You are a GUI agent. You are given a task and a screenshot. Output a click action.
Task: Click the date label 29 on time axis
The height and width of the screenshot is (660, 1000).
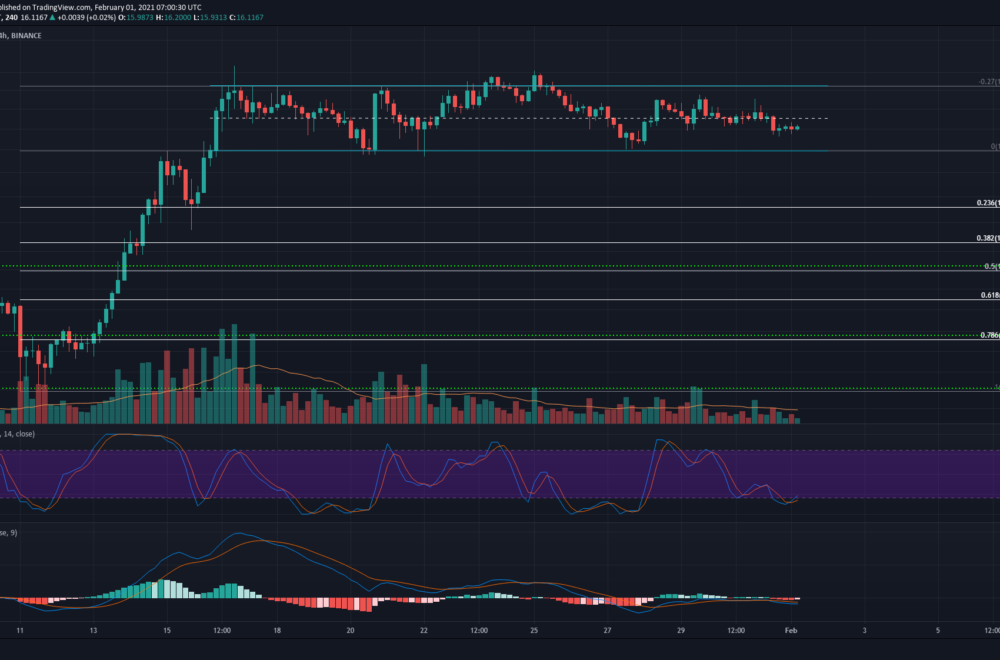click(680, 630)
